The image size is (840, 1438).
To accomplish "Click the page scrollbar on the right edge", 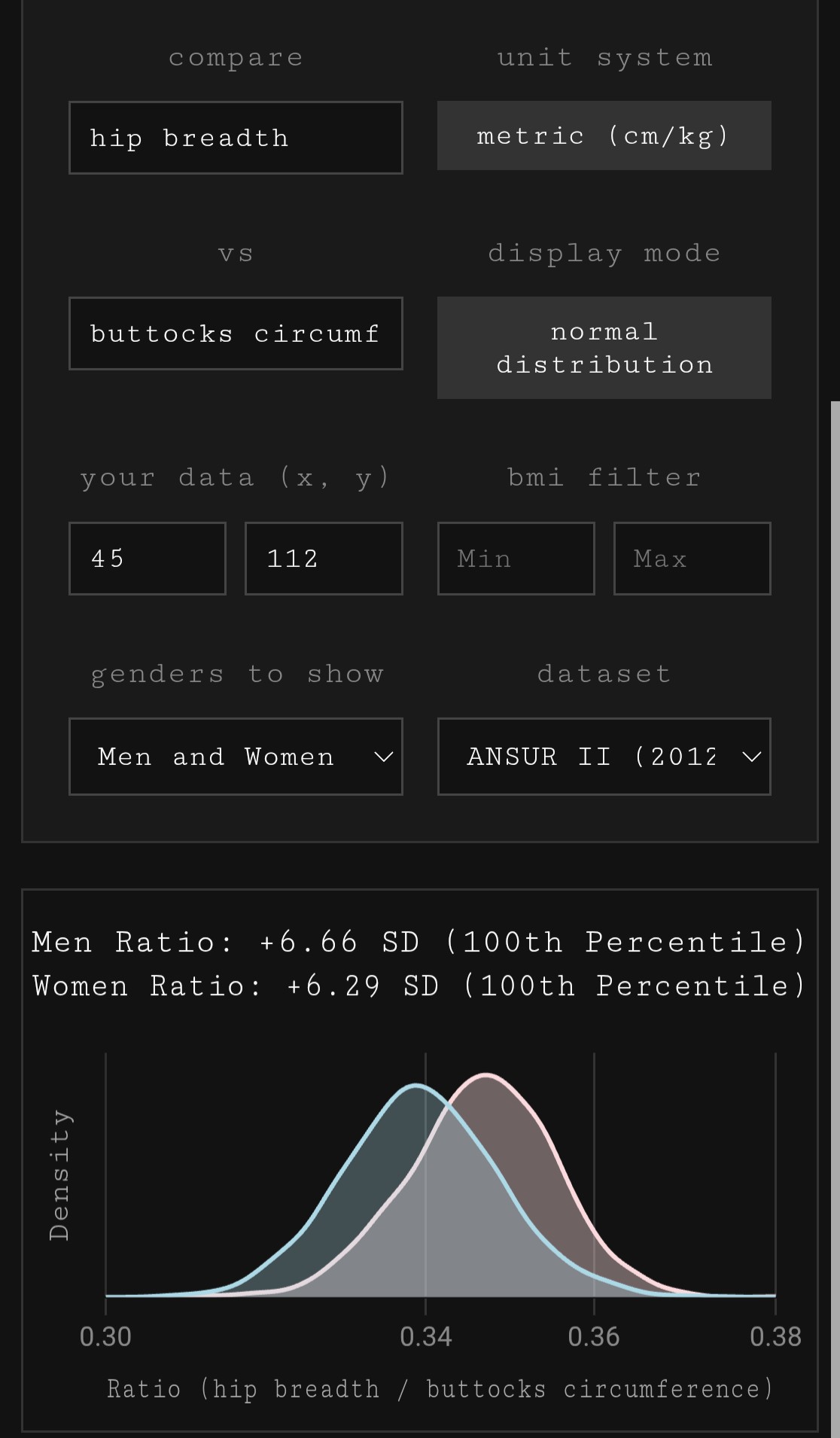I will 835,919.
